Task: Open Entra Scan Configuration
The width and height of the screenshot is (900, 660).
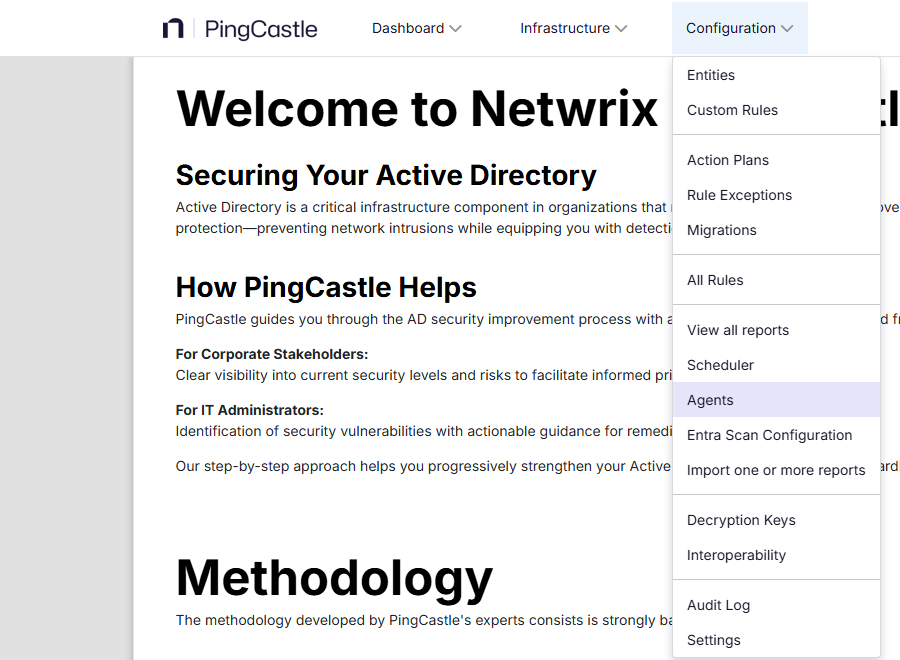Action: [x=776, y=435]
